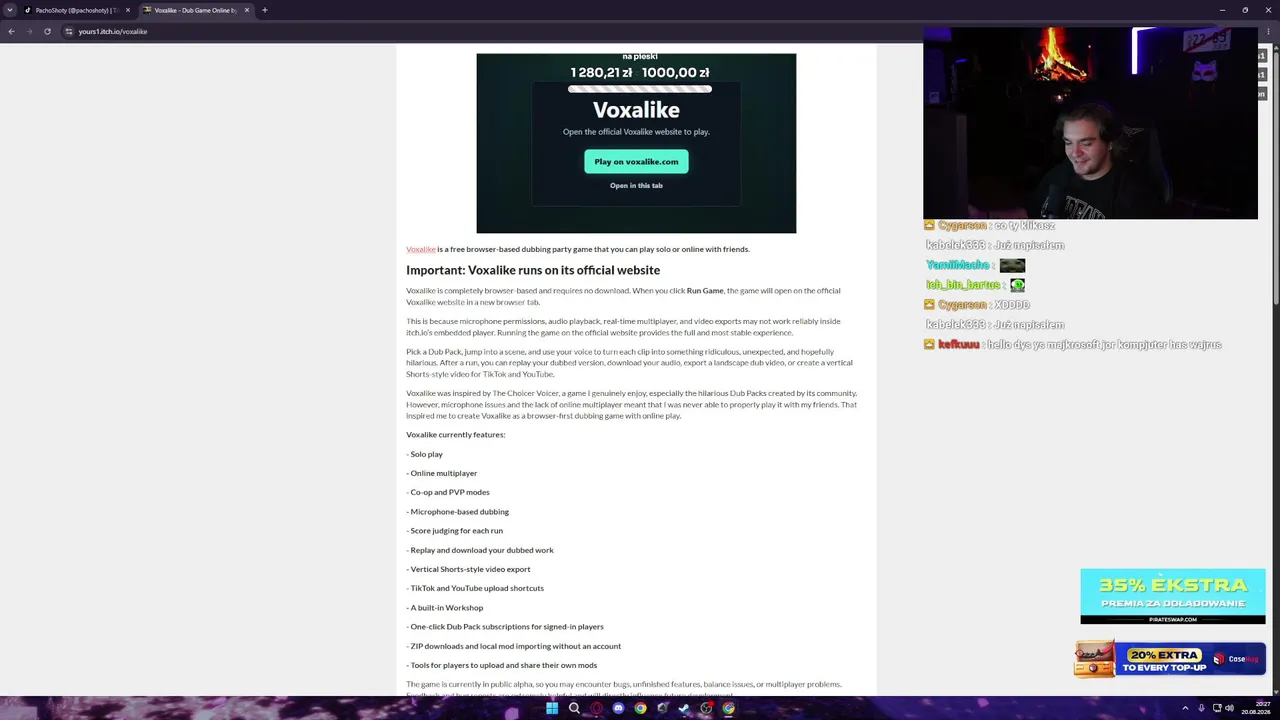
Task: Expand the tab search dropdown
Action: [x=9, y=10]
